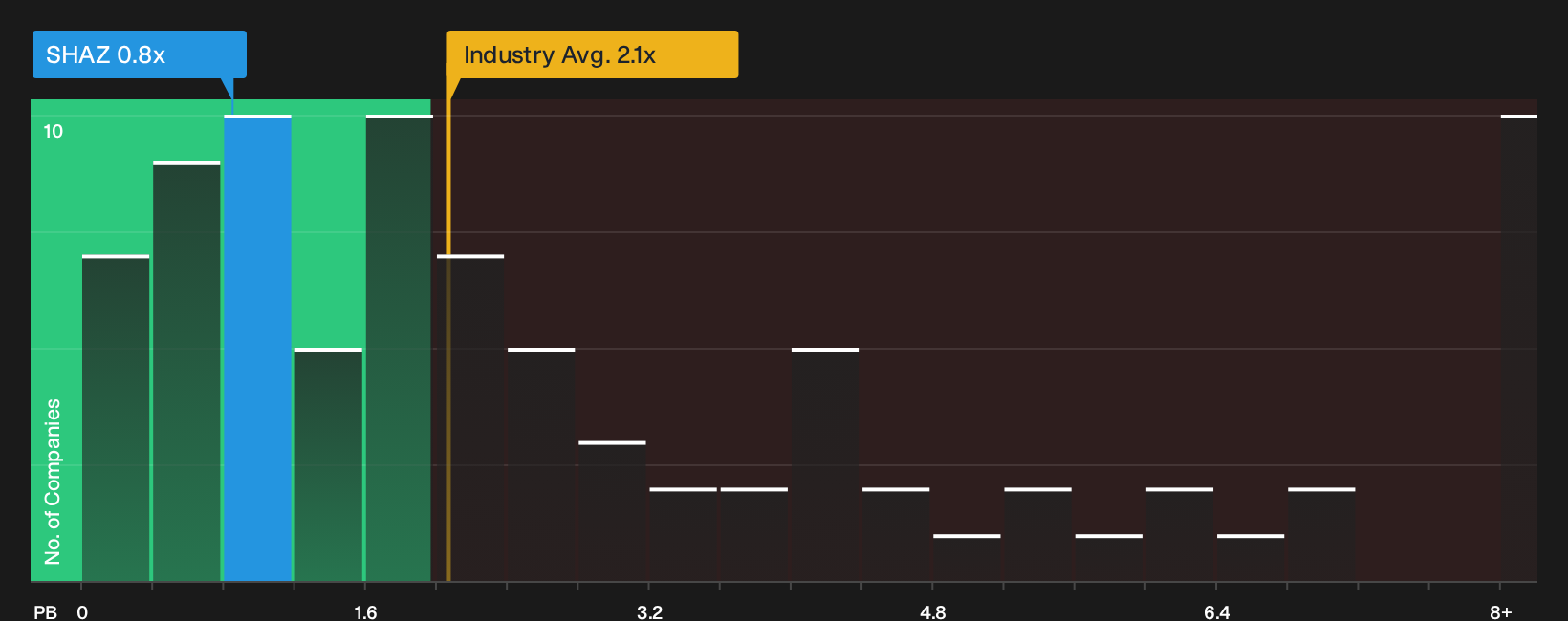Click the 6.4 x-axis tick label
This screenshot has width=1568, height=621.
pos(1216,611)
